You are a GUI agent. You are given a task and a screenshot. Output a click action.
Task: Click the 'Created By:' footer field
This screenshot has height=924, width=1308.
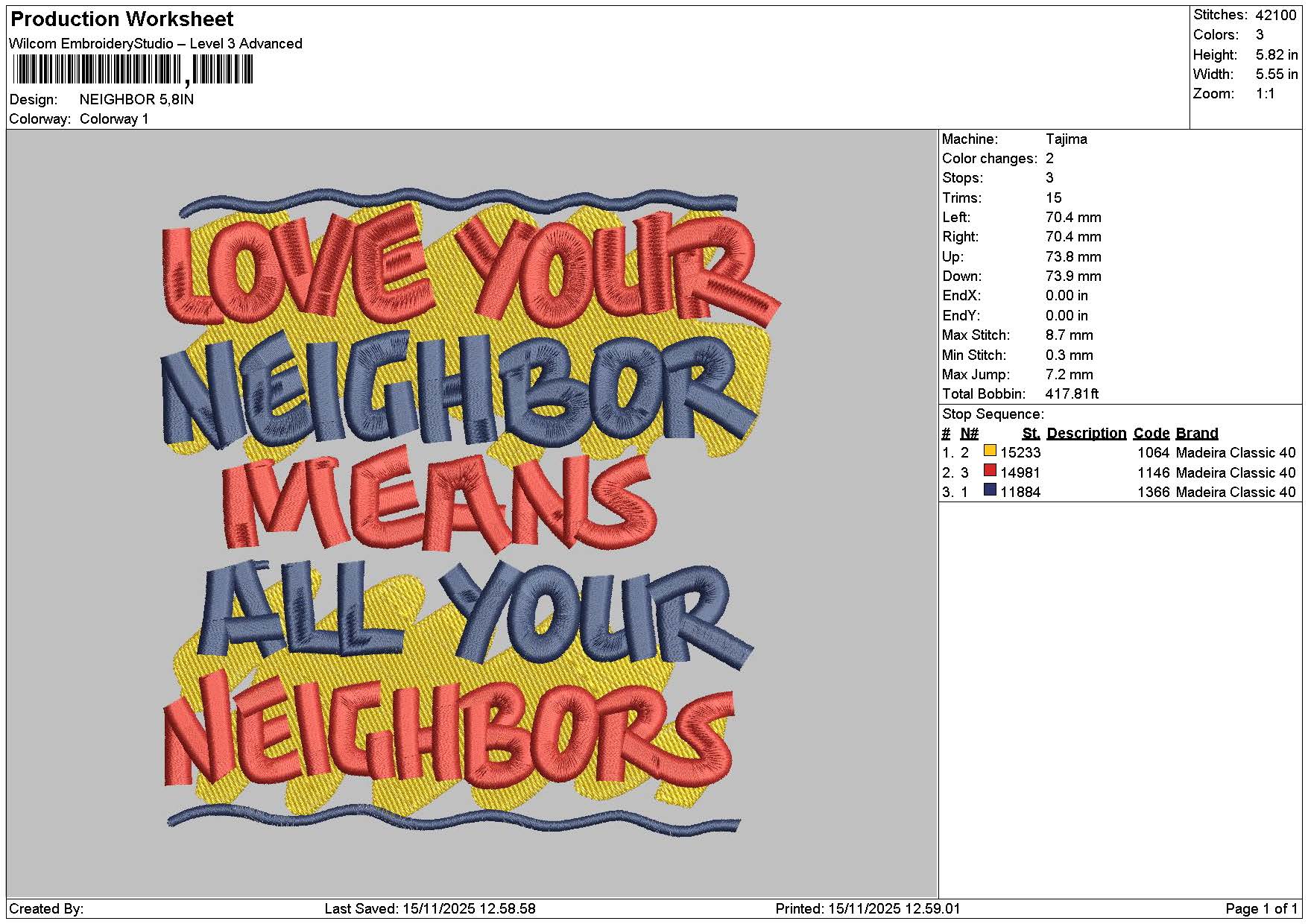point(46,909)
